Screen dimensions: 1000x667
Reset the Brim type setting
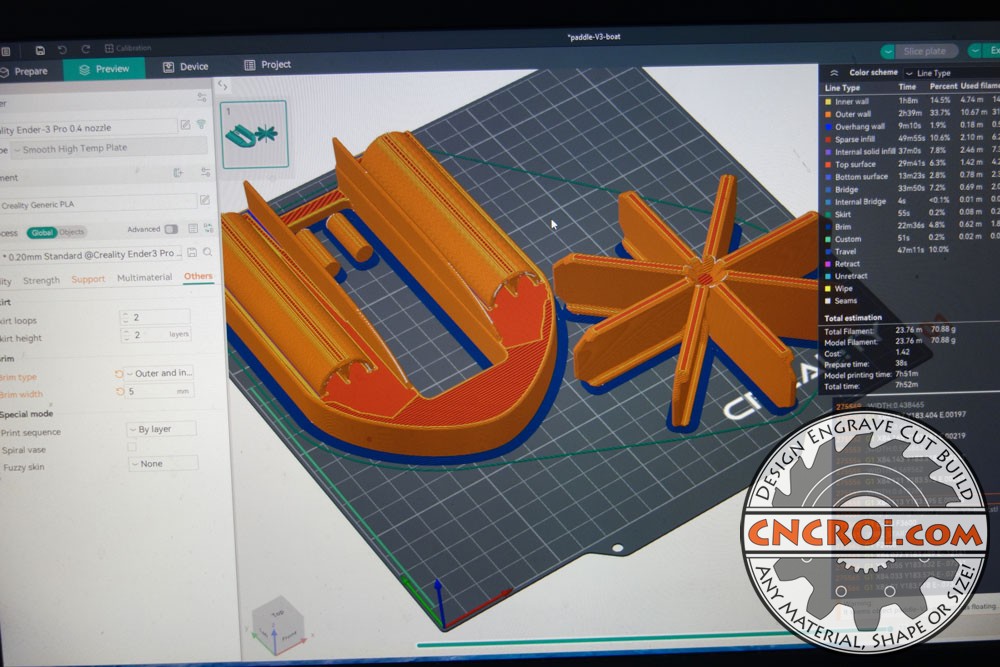pos(119,374)
